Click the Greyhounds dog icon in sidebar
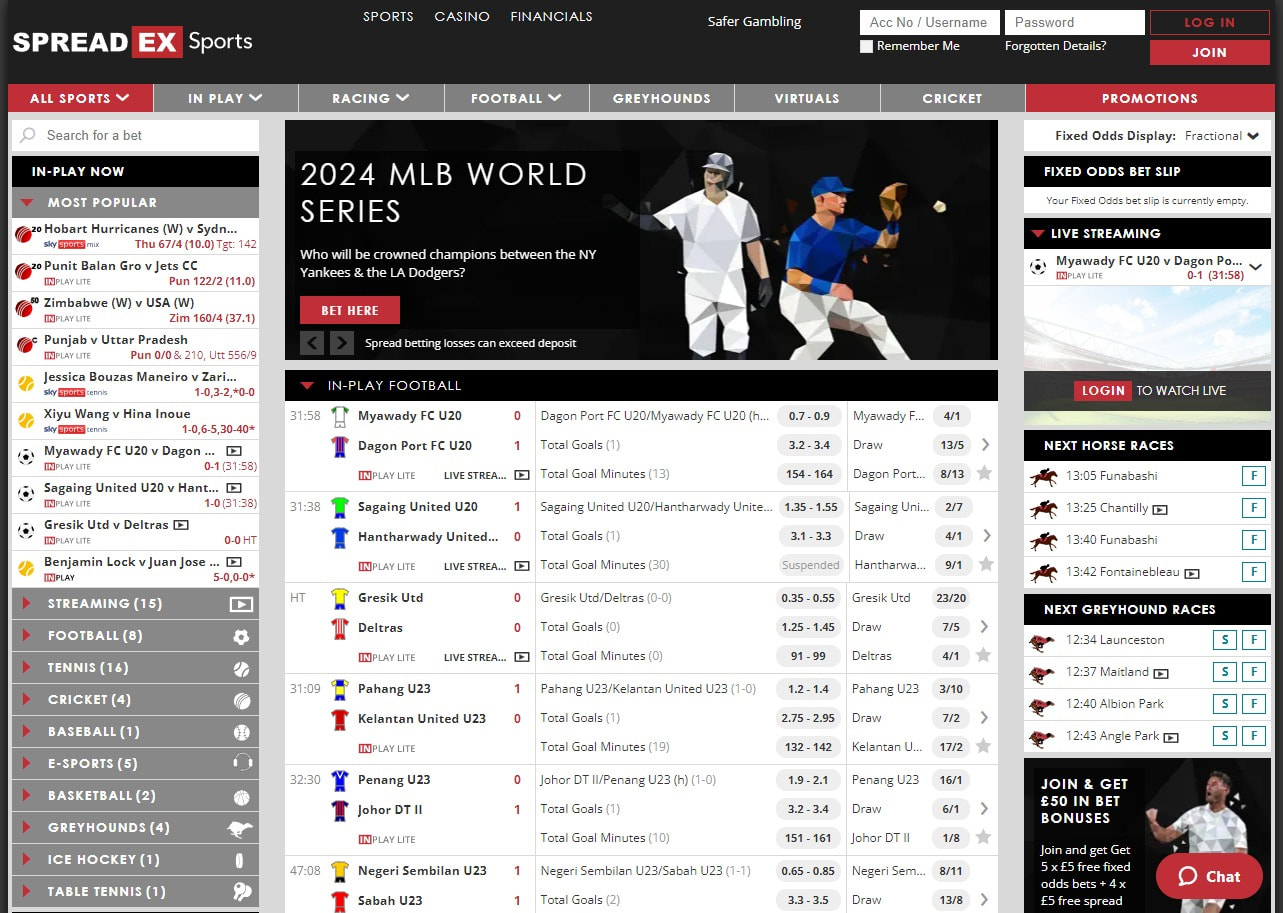This screenshot has height=913, width=1283. click(240, 828)
